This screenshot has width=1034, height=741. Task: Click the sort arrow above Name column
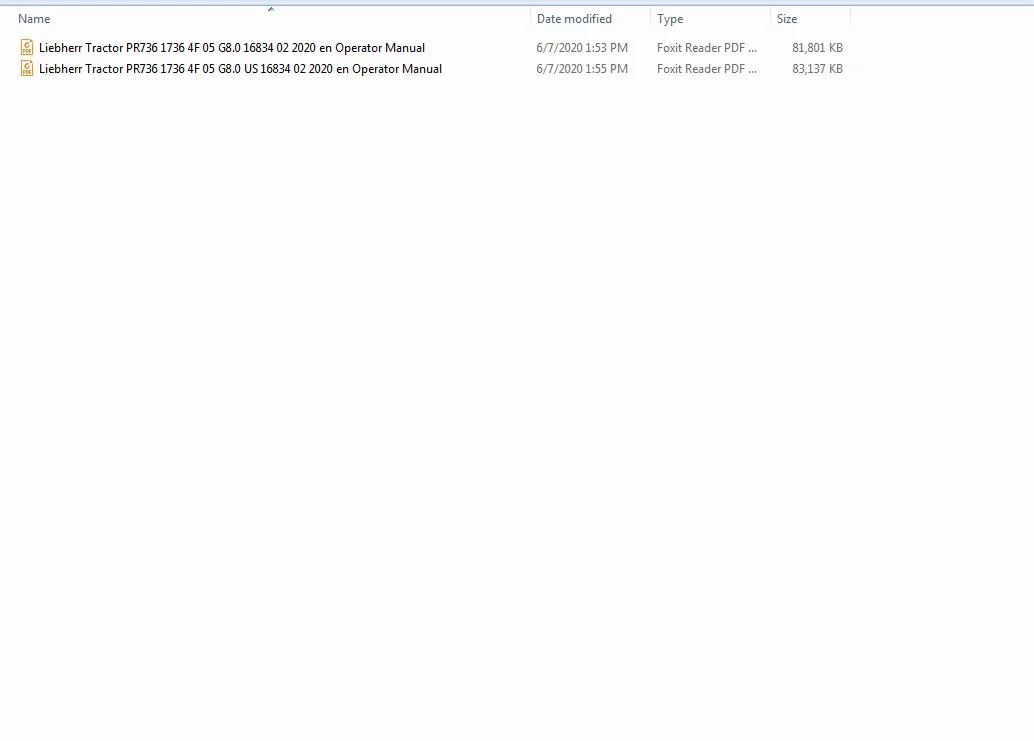tap(270, 9)
